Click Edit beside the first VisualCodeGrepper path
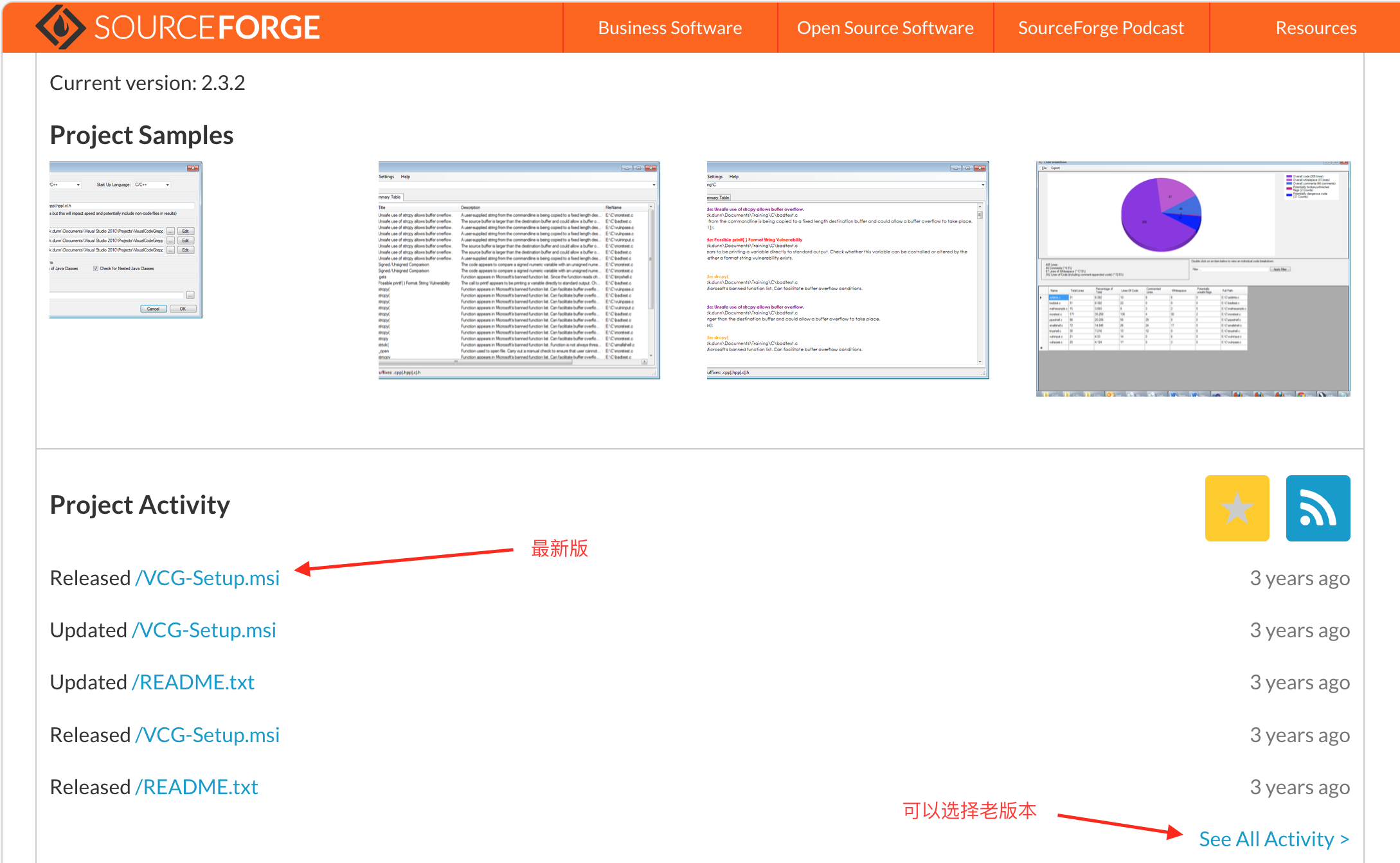 [x=186, y=231]
